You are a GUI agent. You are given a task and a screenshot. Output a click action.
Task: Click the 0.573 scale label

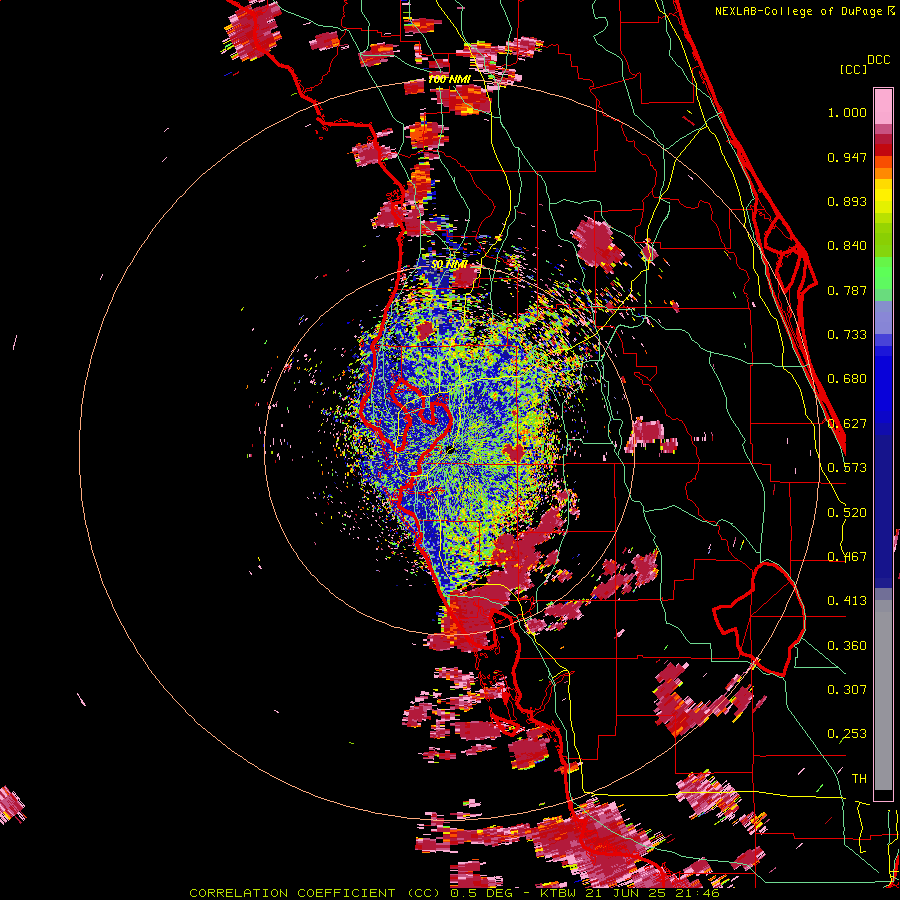click(847, 468)
